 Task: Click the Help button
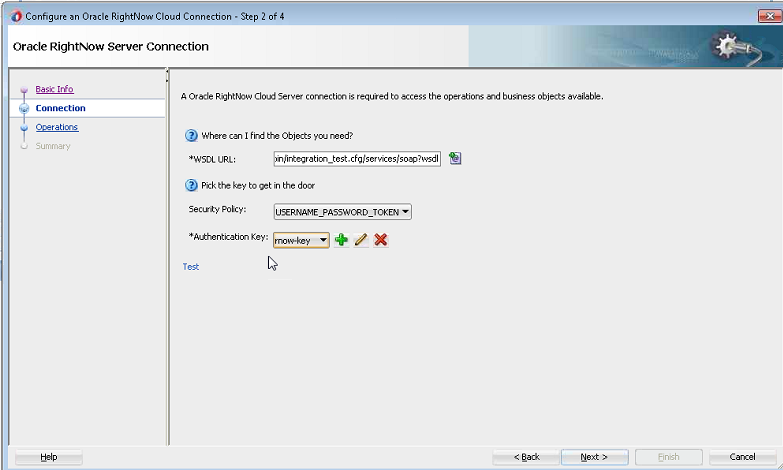click(48, 457)
